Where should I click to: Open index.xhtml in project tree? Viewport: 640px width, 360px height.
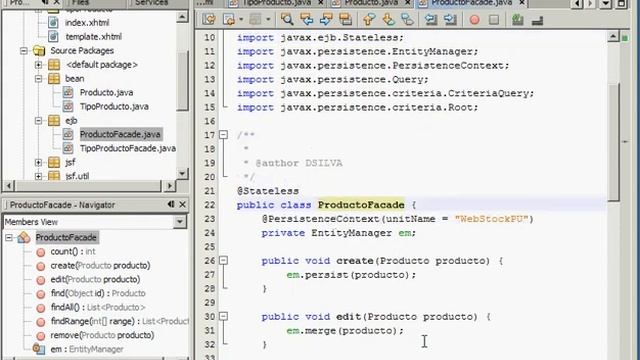pos(87,22)
